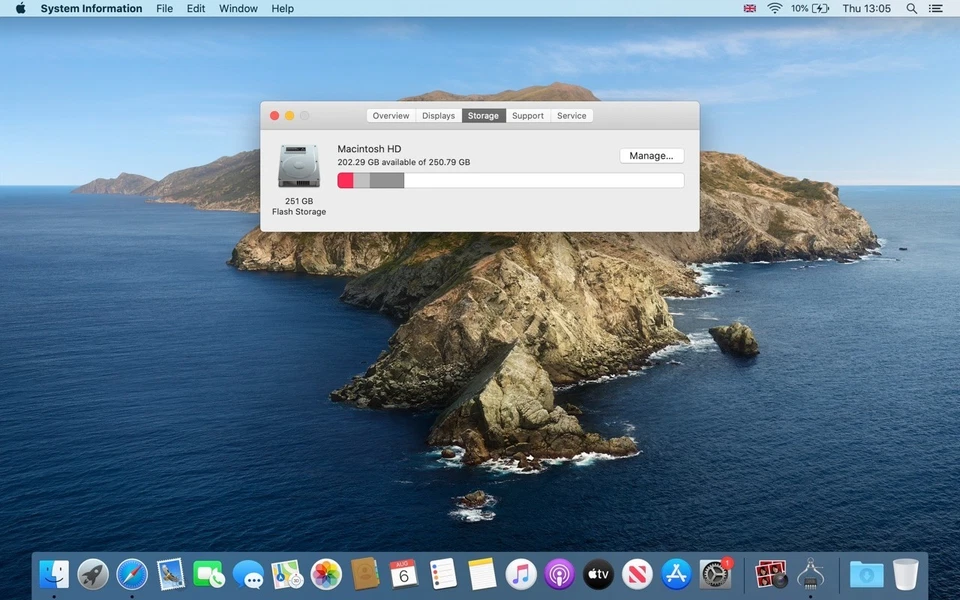Close the System Information window
This screenshot has width=960, height=600.
coord(274,116)
